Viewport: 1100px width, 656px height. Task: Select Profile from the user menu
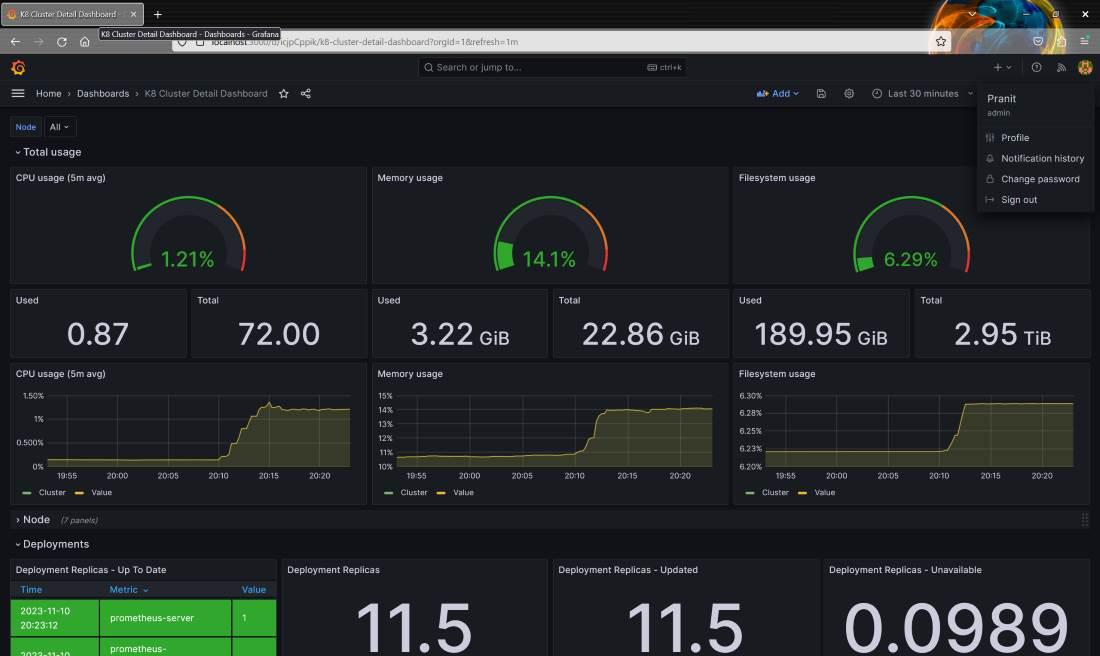coord(1014,138)
